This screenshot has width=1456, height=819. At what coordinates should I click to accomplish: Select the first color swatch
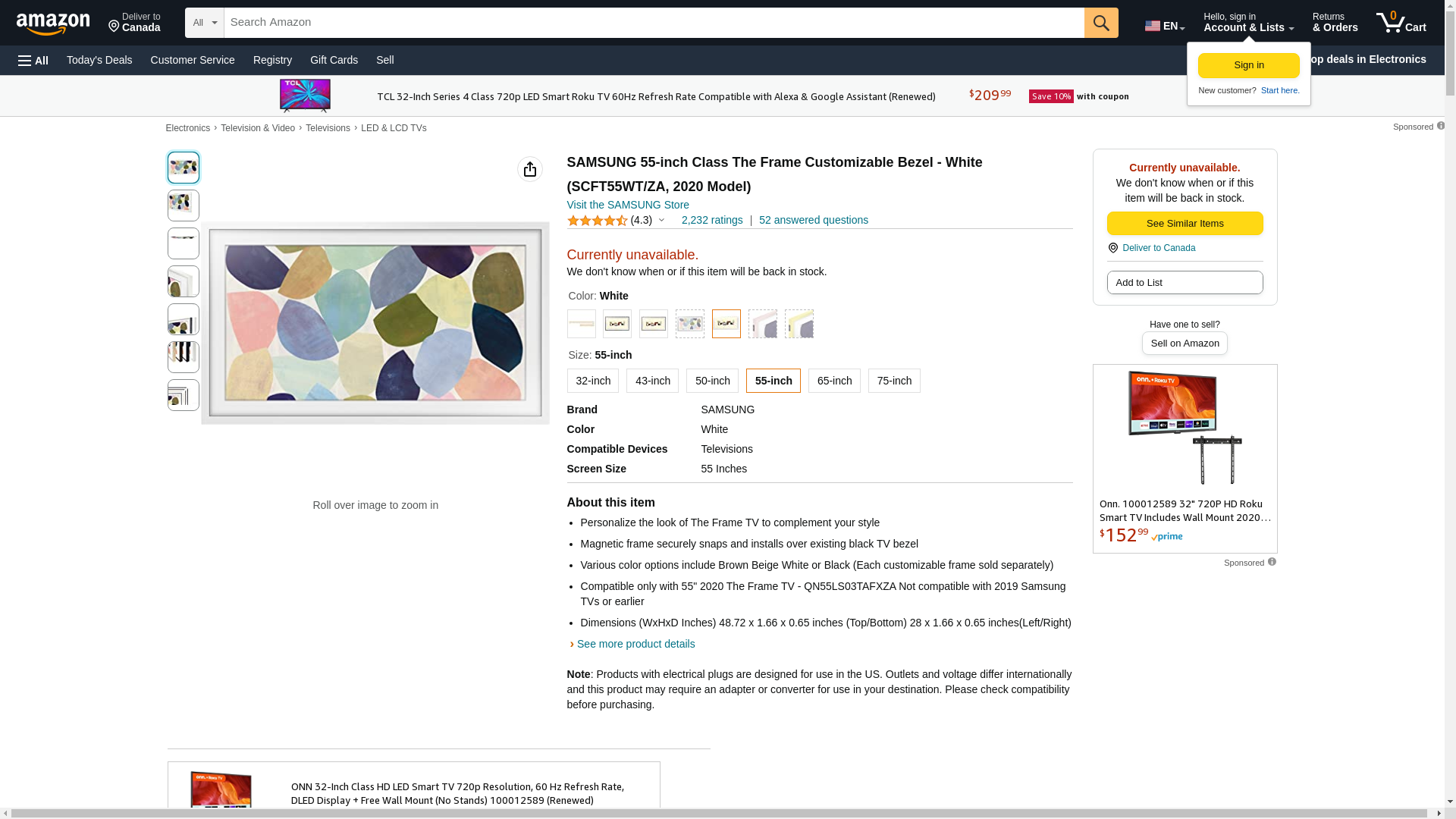click(582, 324)
